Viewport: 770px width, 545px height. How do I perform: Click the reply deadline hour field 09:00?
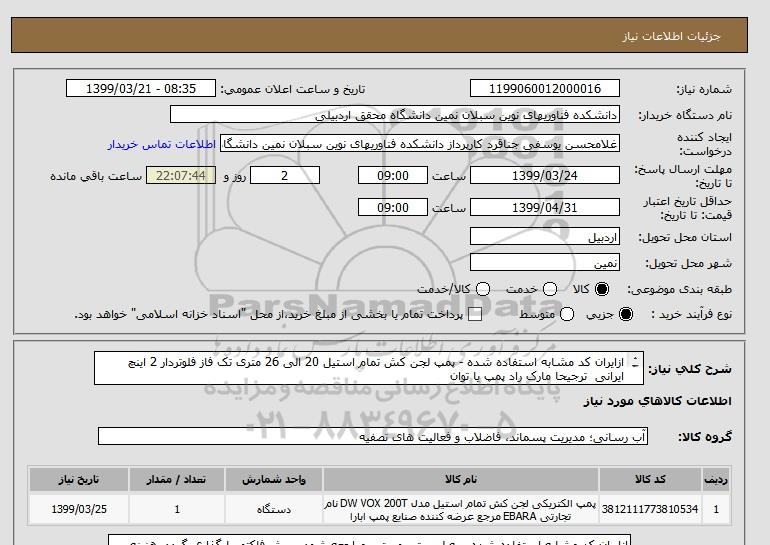[393, 175]
